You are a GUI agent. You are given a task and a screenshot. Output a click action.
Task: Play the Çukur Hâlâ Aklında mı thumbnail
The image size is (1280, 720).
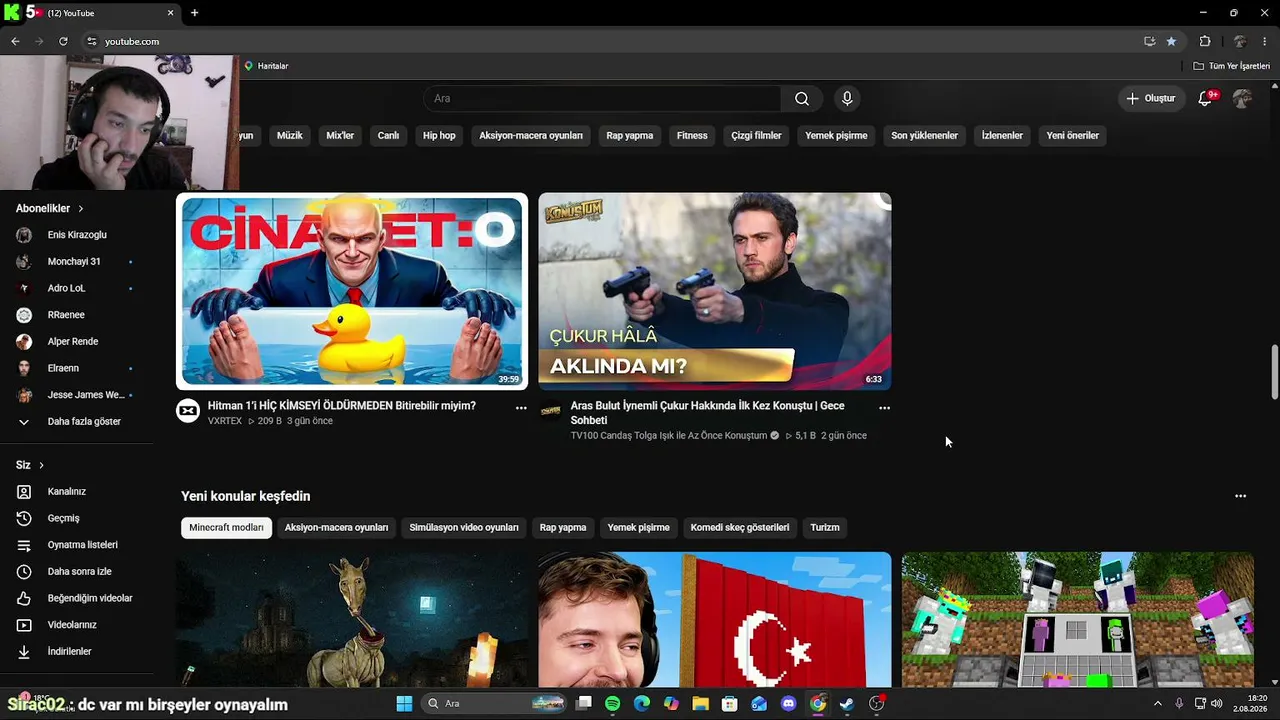point(715,291)
